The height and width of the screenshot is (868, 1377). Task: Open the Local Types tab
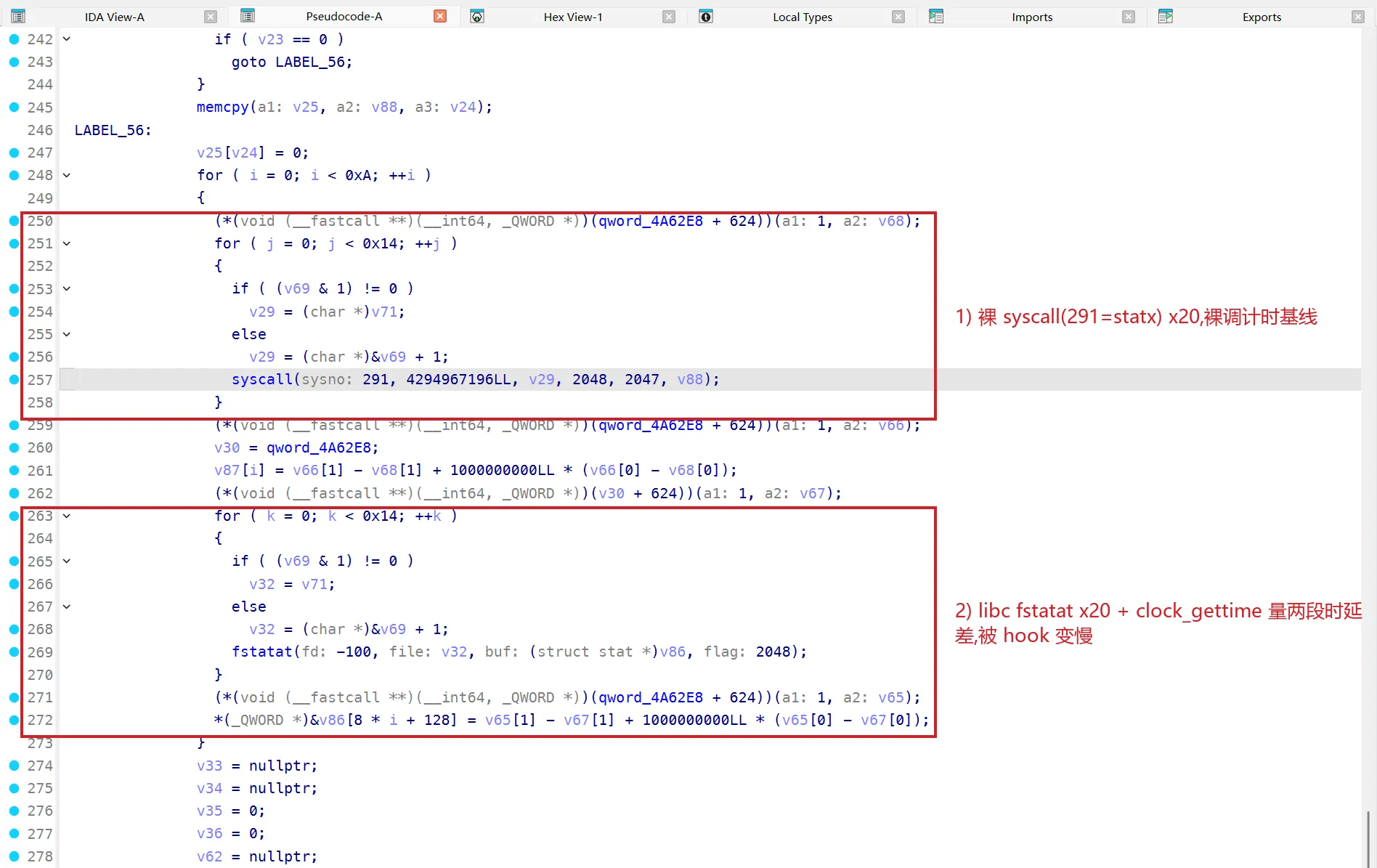(803, 17)
